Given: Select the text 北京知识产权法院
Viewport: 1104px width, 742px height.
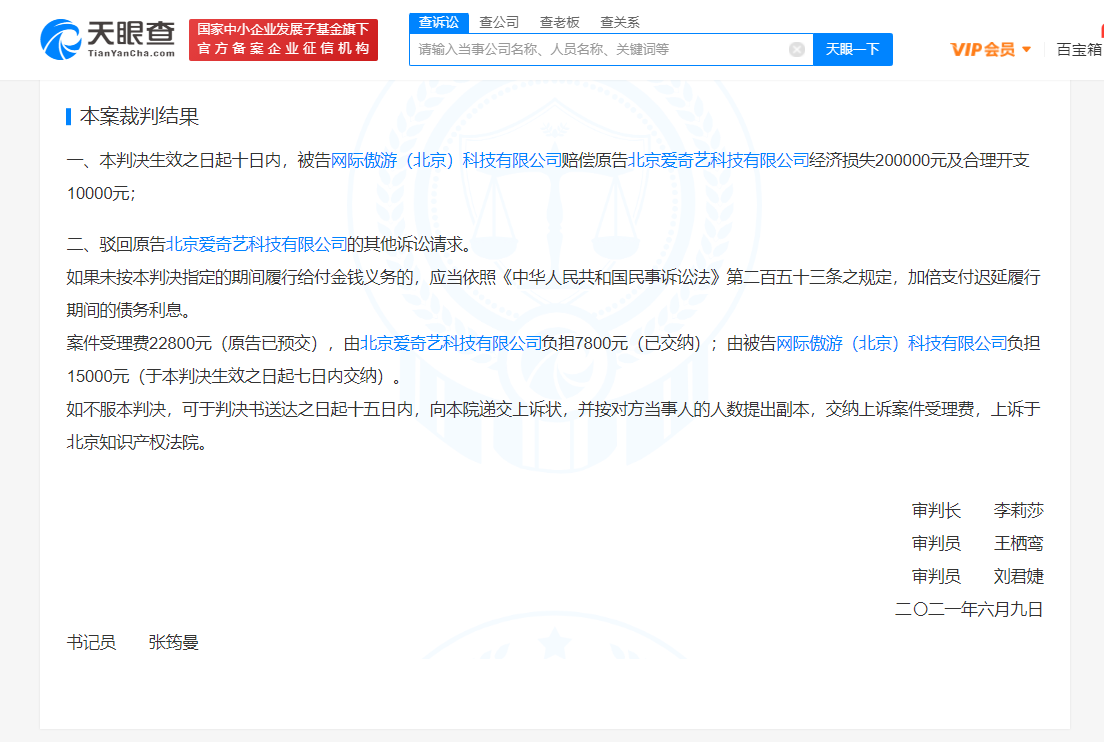Looking at the screenshot, I should [133, 443].
